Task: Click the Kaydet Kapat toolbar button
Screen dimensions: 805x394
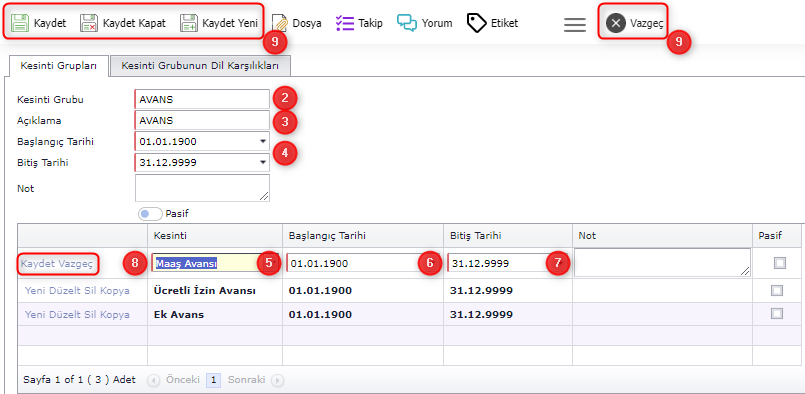Action: [x=123, y=23]
